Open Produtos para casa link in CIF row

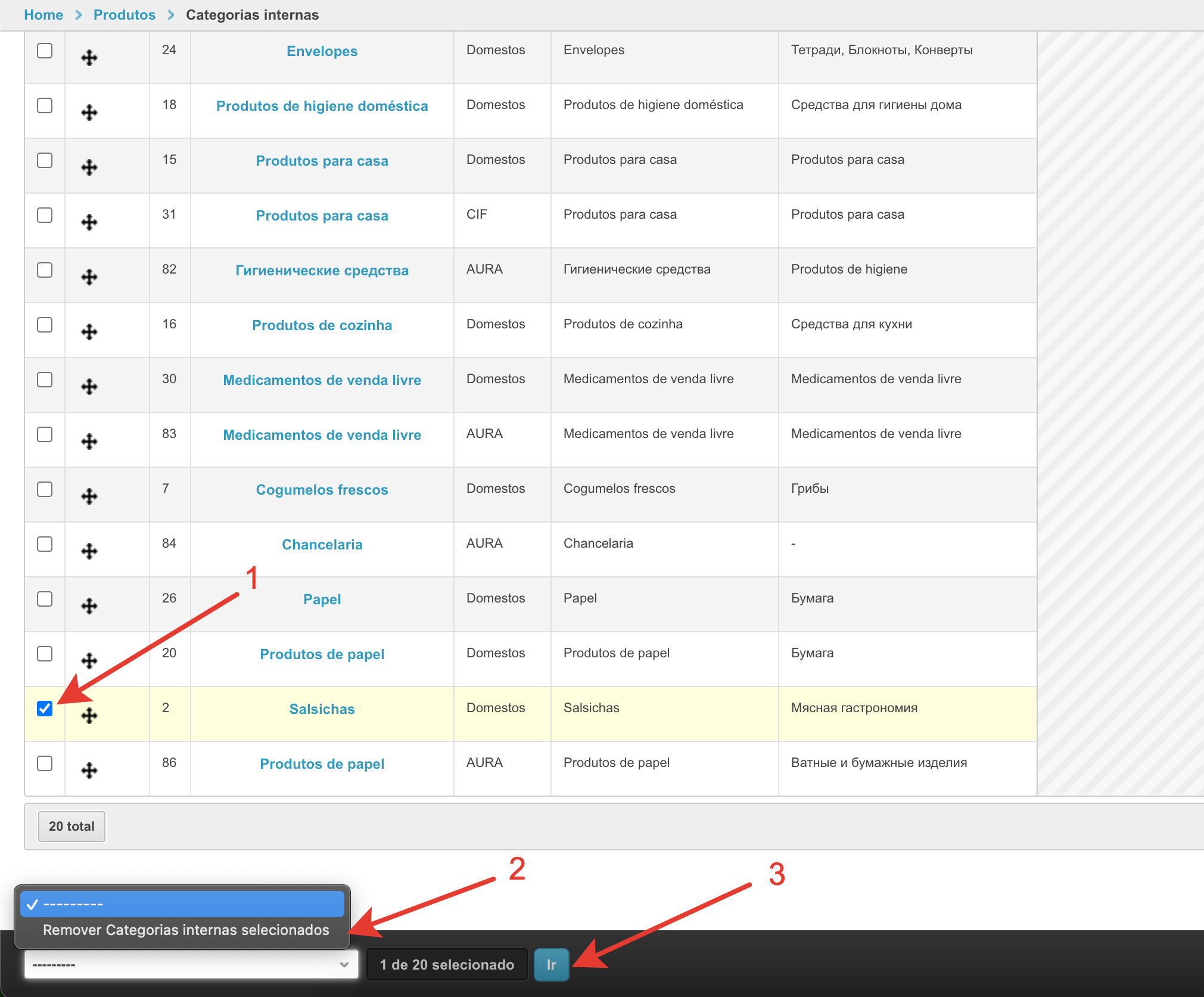(x=322, y=216)
